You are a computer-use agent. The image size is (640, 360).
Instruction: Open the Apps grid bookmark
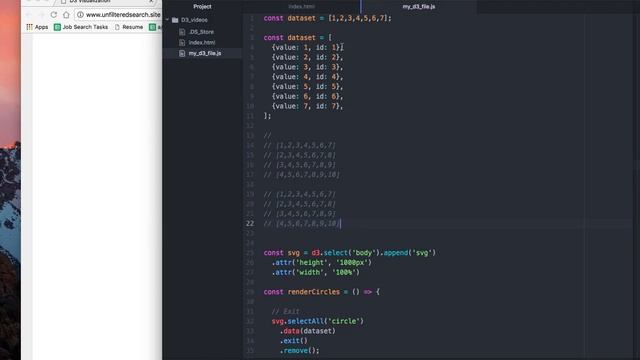tap(37, 27)
